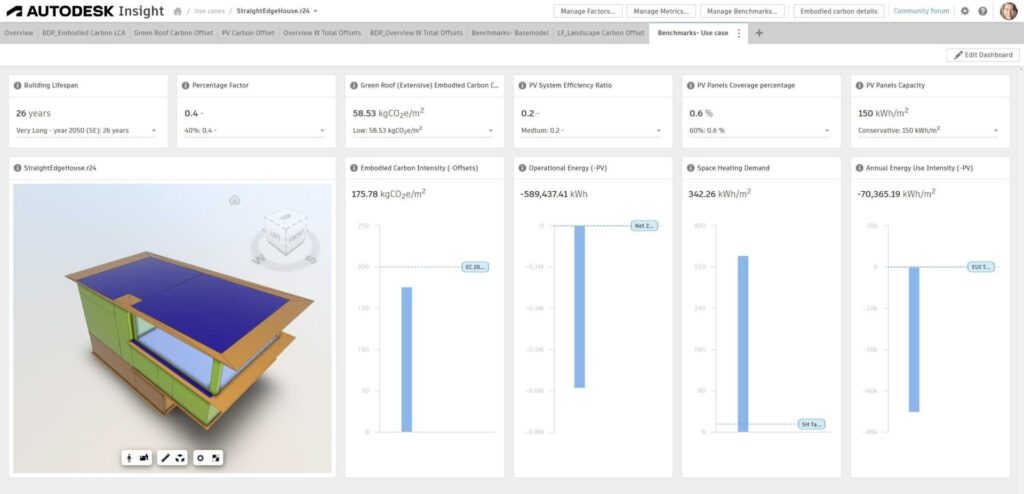Open the Building Lifespan dropdown
Screen dimensions: 1024x494
pyautogui.click(x=87, y=131)
